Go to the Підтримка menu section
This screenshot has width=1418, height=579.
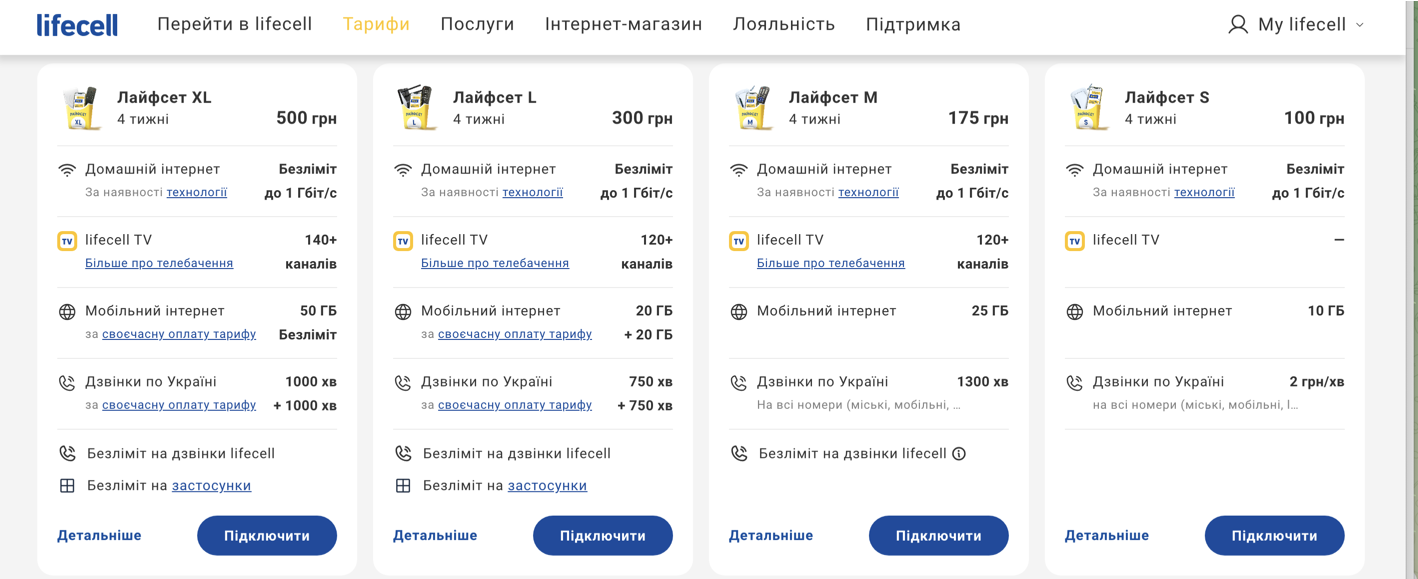click(x=913, y=25)
